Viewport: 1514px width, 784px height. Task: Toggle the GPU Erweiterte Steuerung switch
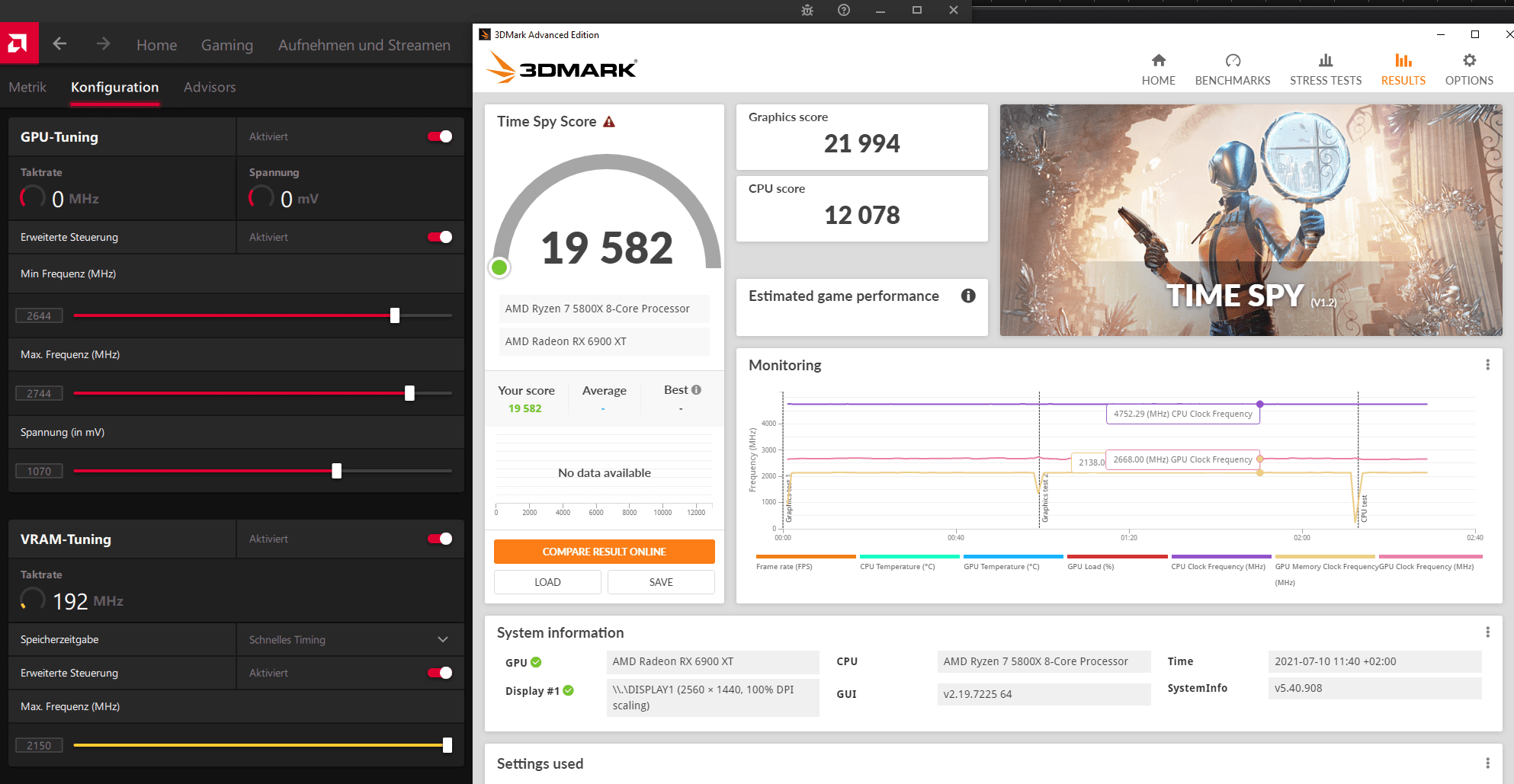[x=440, y=237]
